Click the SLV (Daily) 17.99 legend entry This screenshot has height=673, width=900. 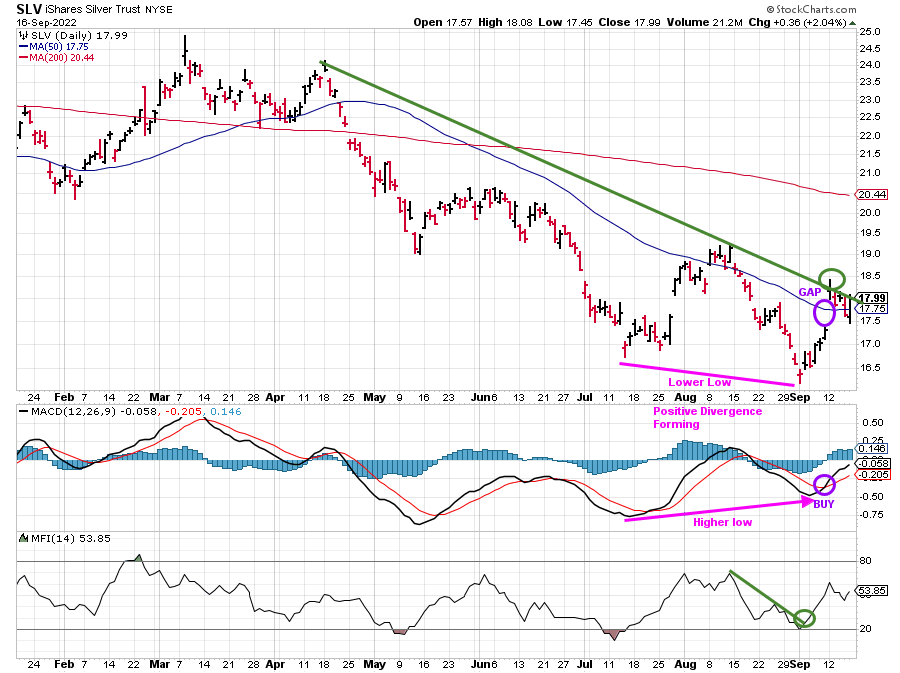point(79,35)
